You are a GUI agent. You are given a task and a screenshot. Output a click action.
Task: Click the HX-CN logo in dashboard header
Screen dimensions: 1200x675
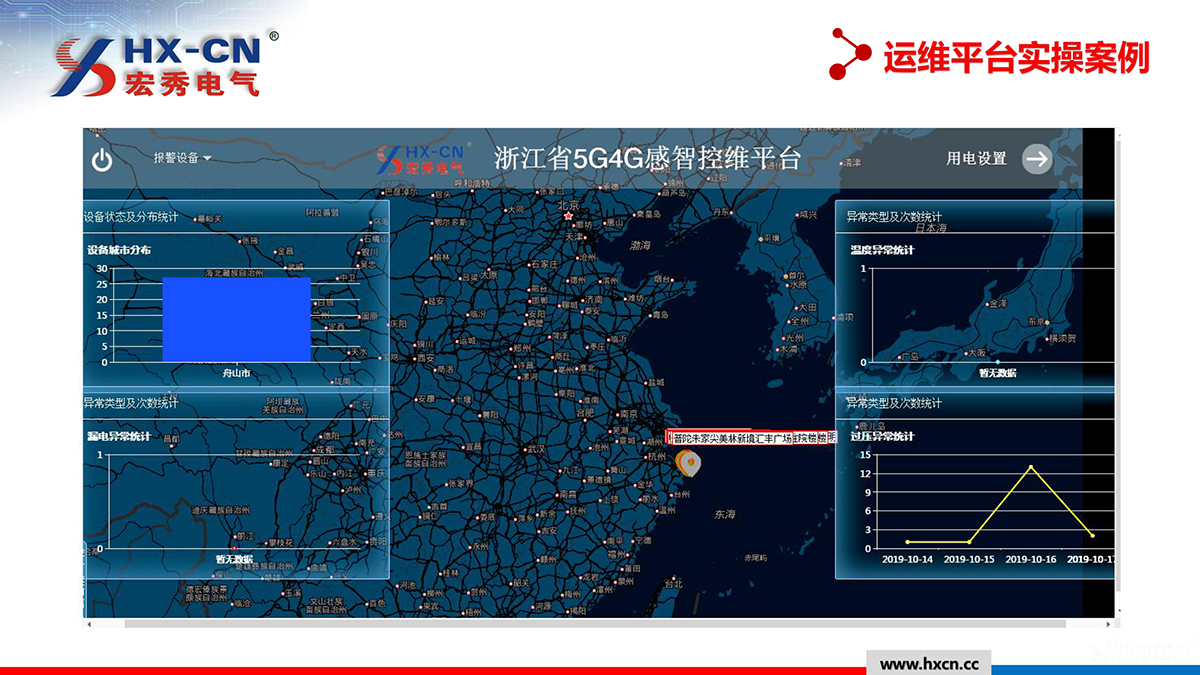421,159
